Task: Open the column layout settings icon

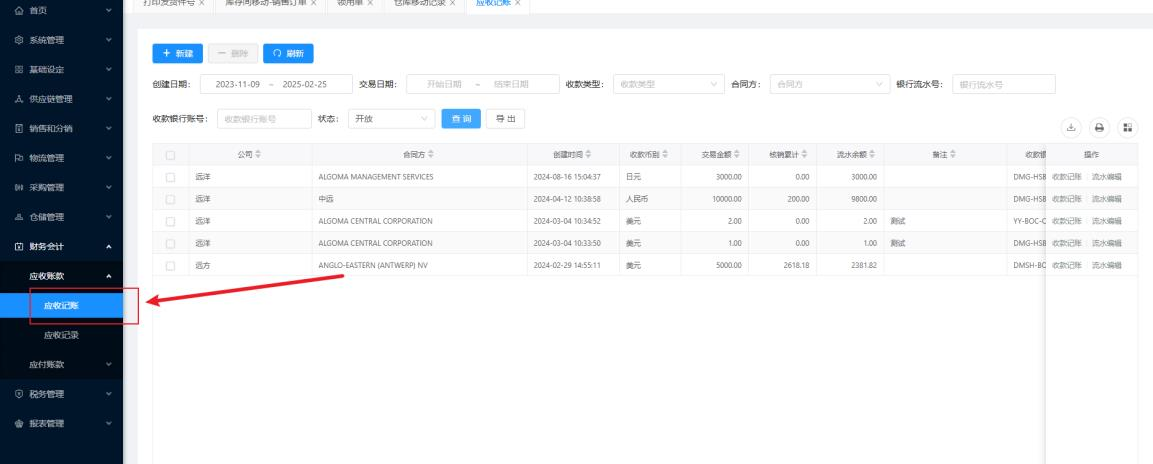Action: point(1127,127)
